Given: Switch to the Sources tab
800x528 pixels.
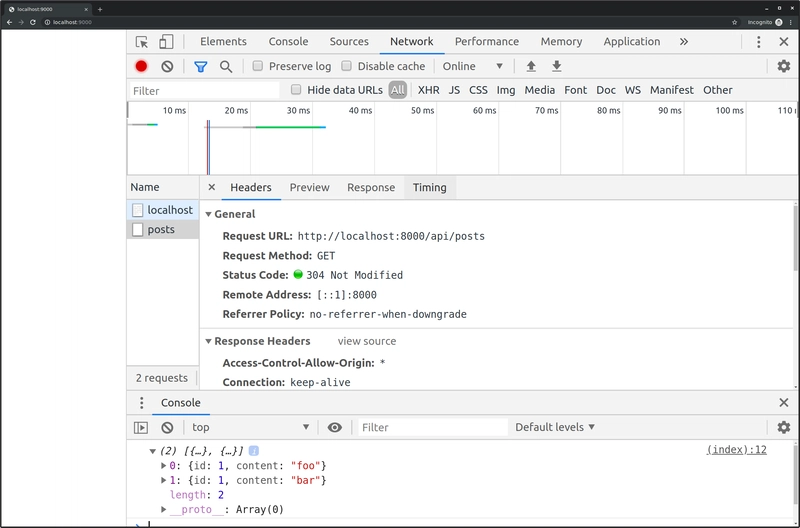Looking at the screenshot, I should (349, 42).
